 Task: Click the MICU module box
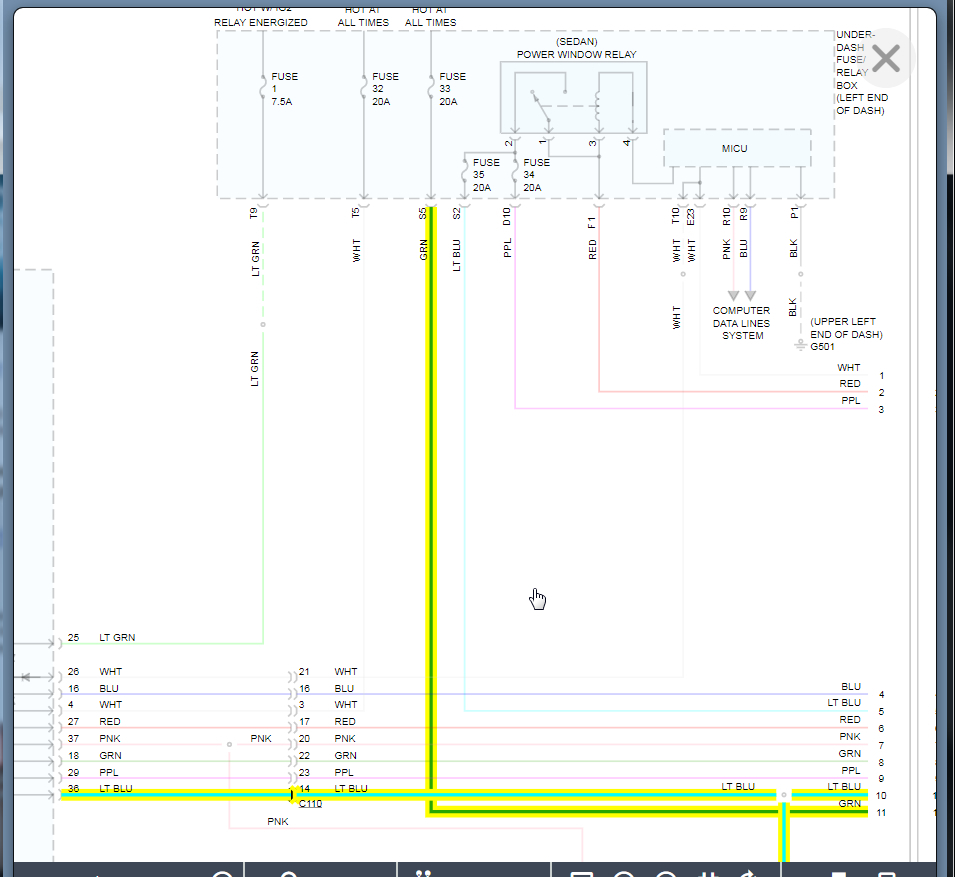(737, 148)
